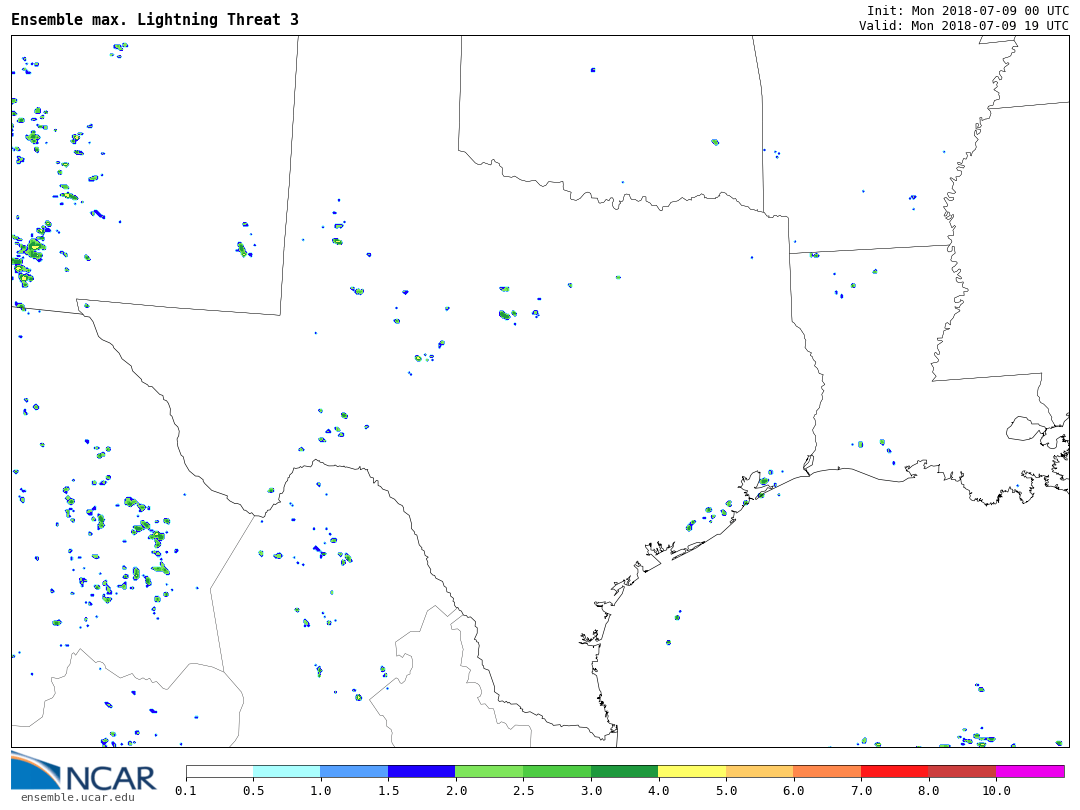Image resolution: width=1080 pixels, height=810 pixels.
Task: Click the NCAR logo
Action: coord(83,771)
